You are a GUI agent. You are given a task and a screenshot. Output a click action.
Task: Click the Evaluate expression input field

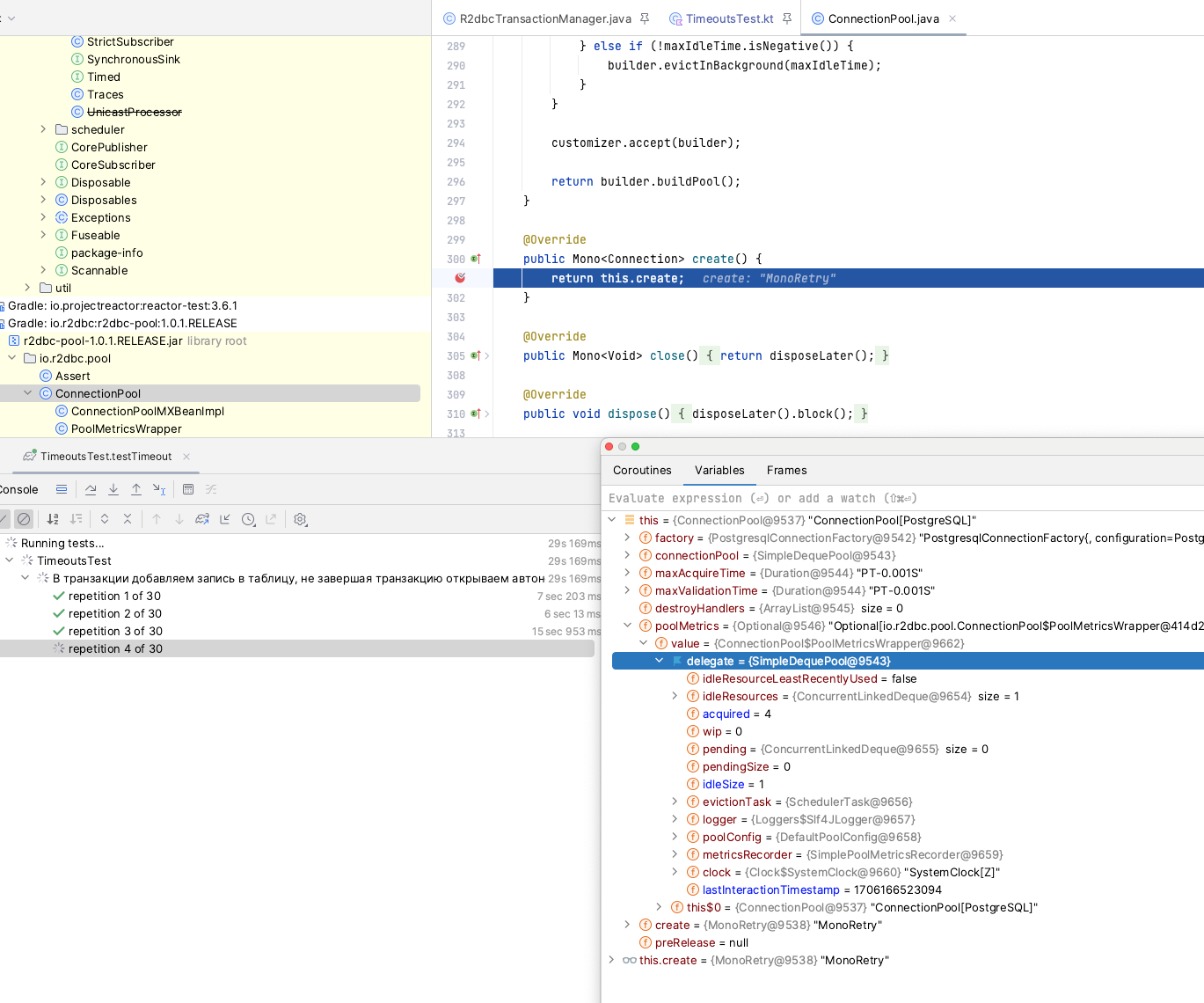pyautogui.click(x=903, y=498)
